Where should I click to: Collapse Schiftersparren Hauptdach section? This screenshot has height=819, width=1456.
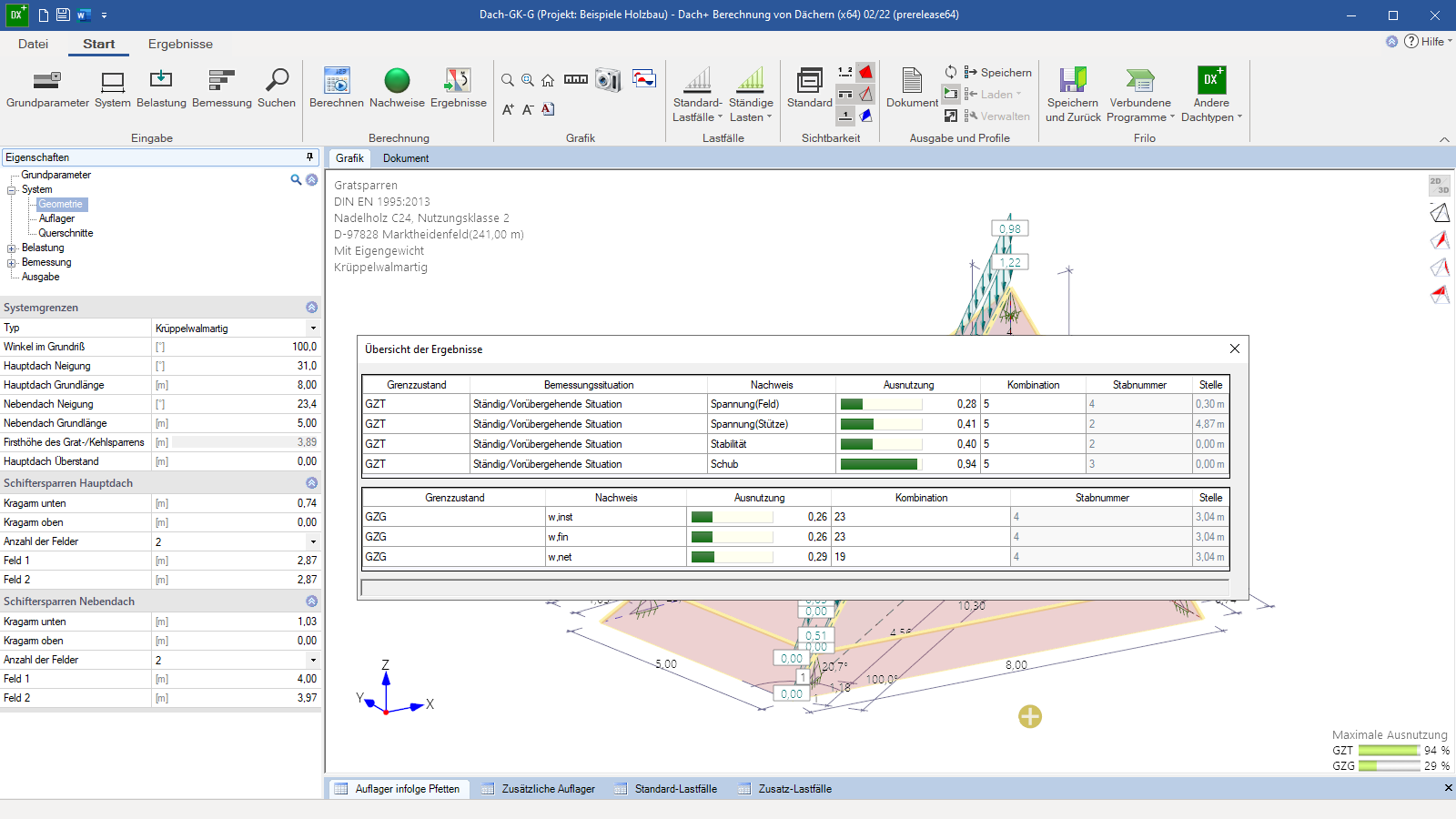pyautogui.click(x=311, y=483)
